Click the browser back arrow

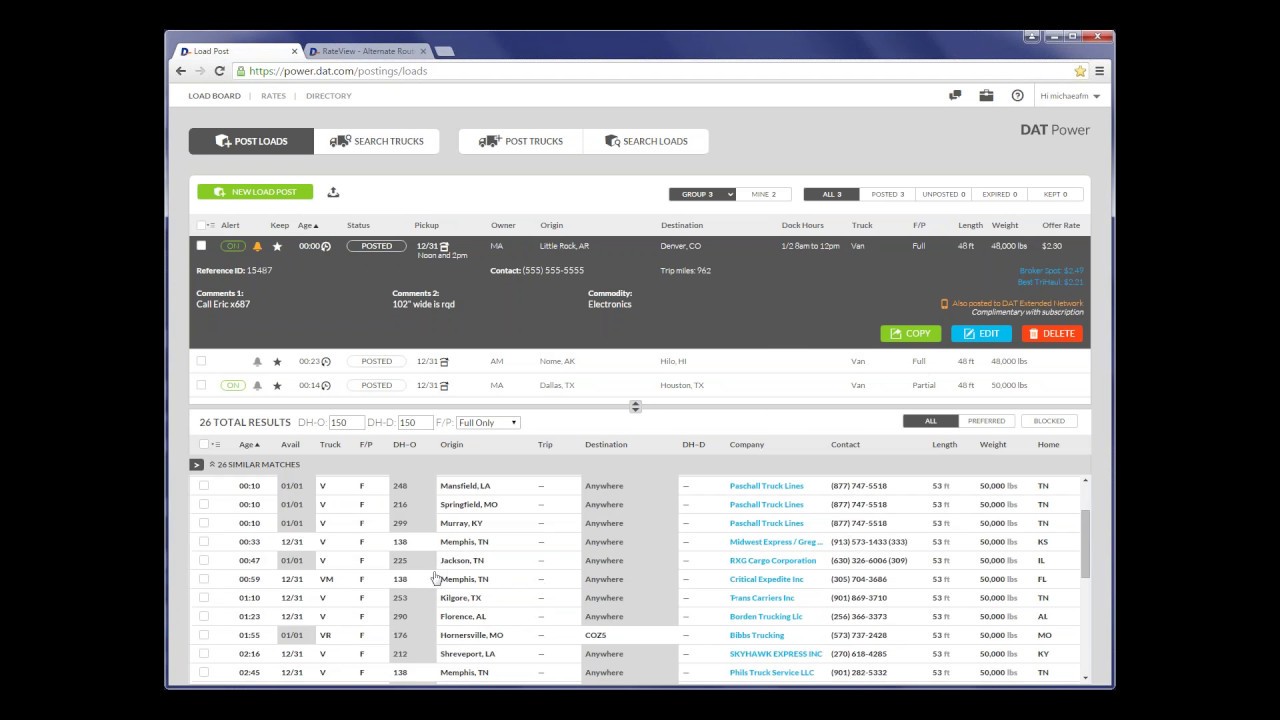point(181,71)
